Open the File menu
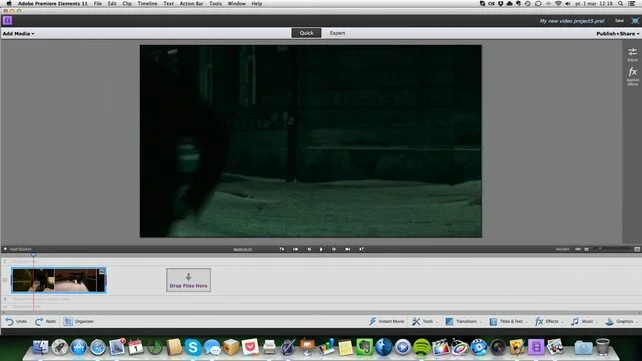Image resolution: width=642 pixels, height=361 pixels. (97, 3)
